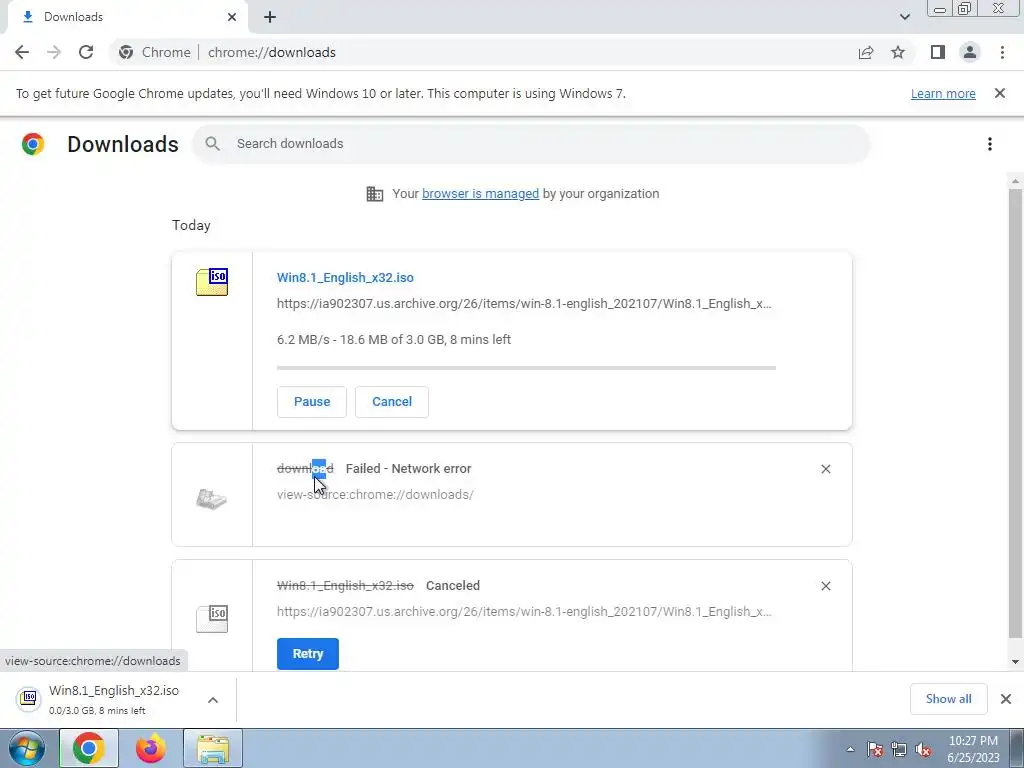1024x768 pixels.
Task: Retry the canceled ISO download
Action: pos(308,654)
